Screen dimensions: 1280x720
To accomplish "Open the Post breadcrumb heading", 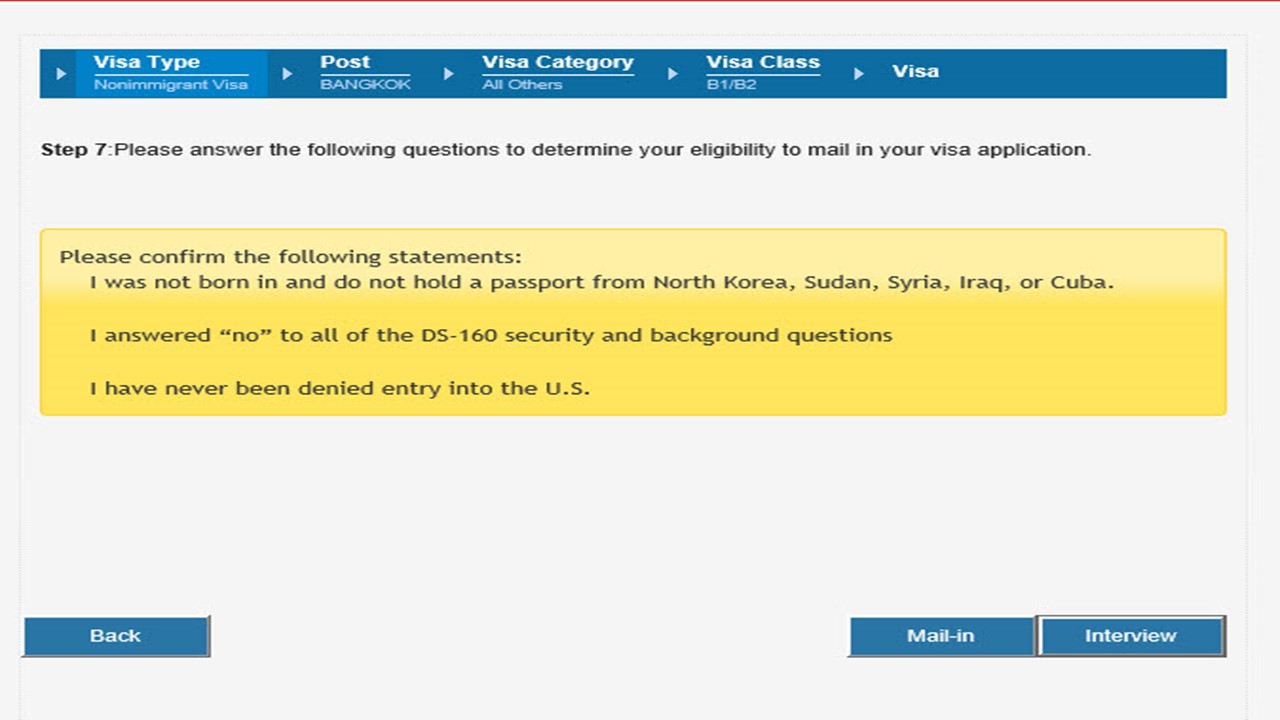I will 345,62.
